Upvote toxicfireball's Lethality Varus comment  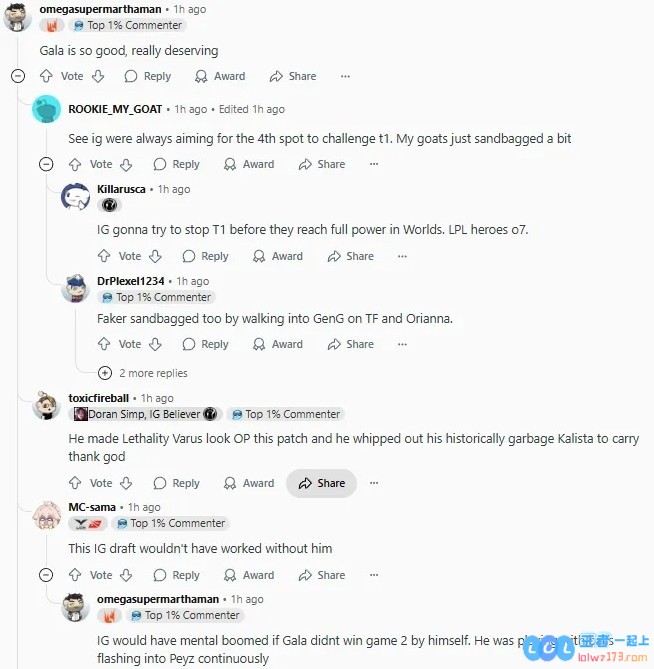75,483
